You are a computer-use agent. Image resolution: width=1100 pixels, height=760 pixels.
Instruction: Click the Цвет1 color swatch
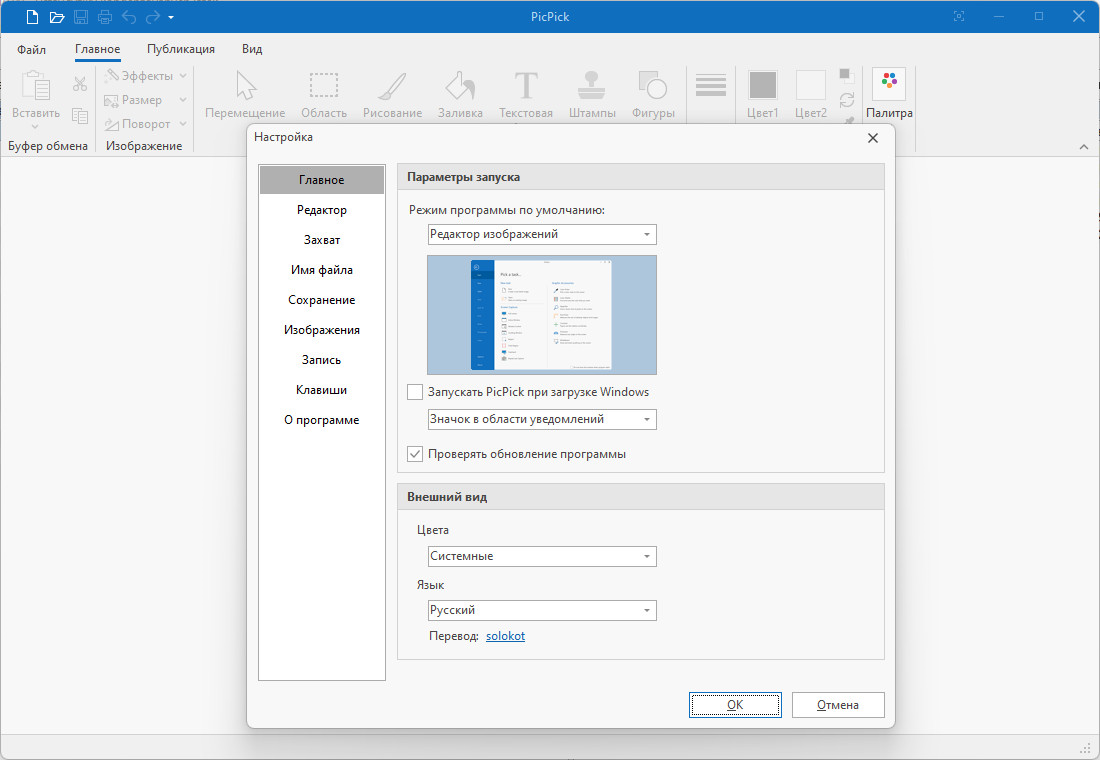(x=763, y=85)
